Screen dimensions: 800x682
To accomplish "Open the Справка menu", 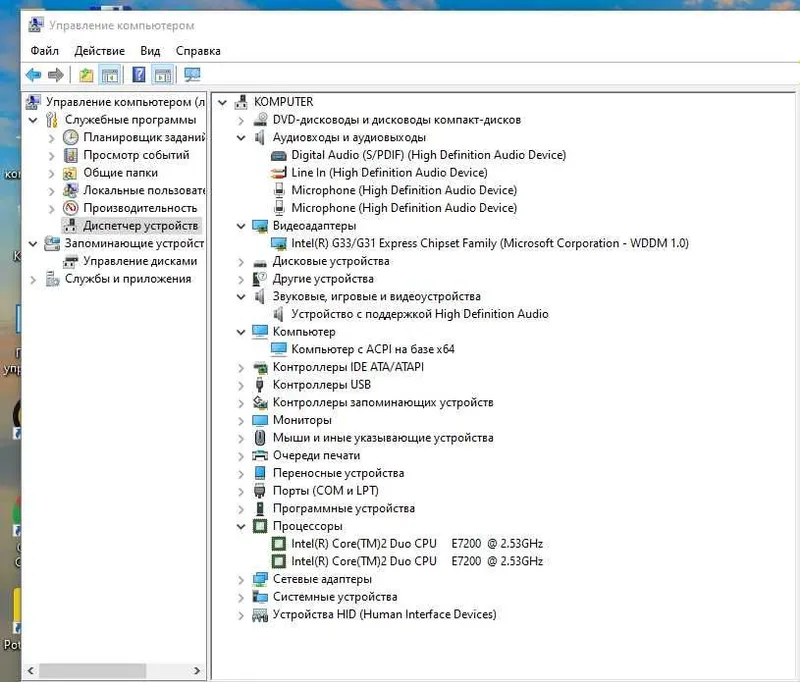I will click(x=198, y=51).
